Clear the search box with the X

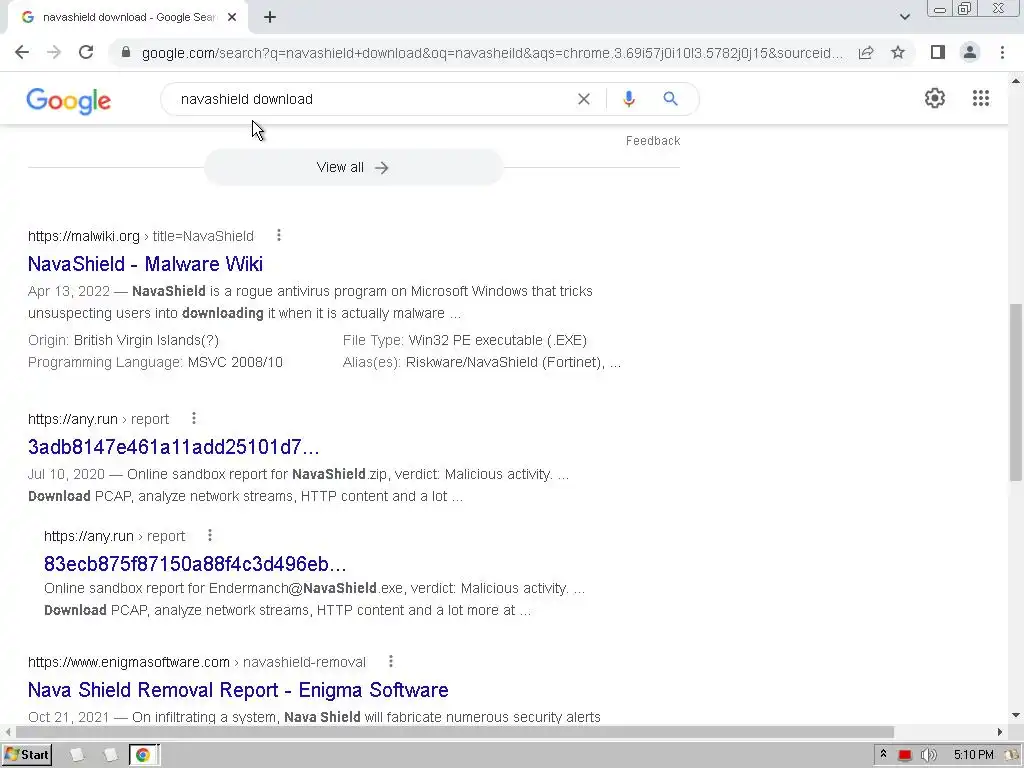point(584,99)
